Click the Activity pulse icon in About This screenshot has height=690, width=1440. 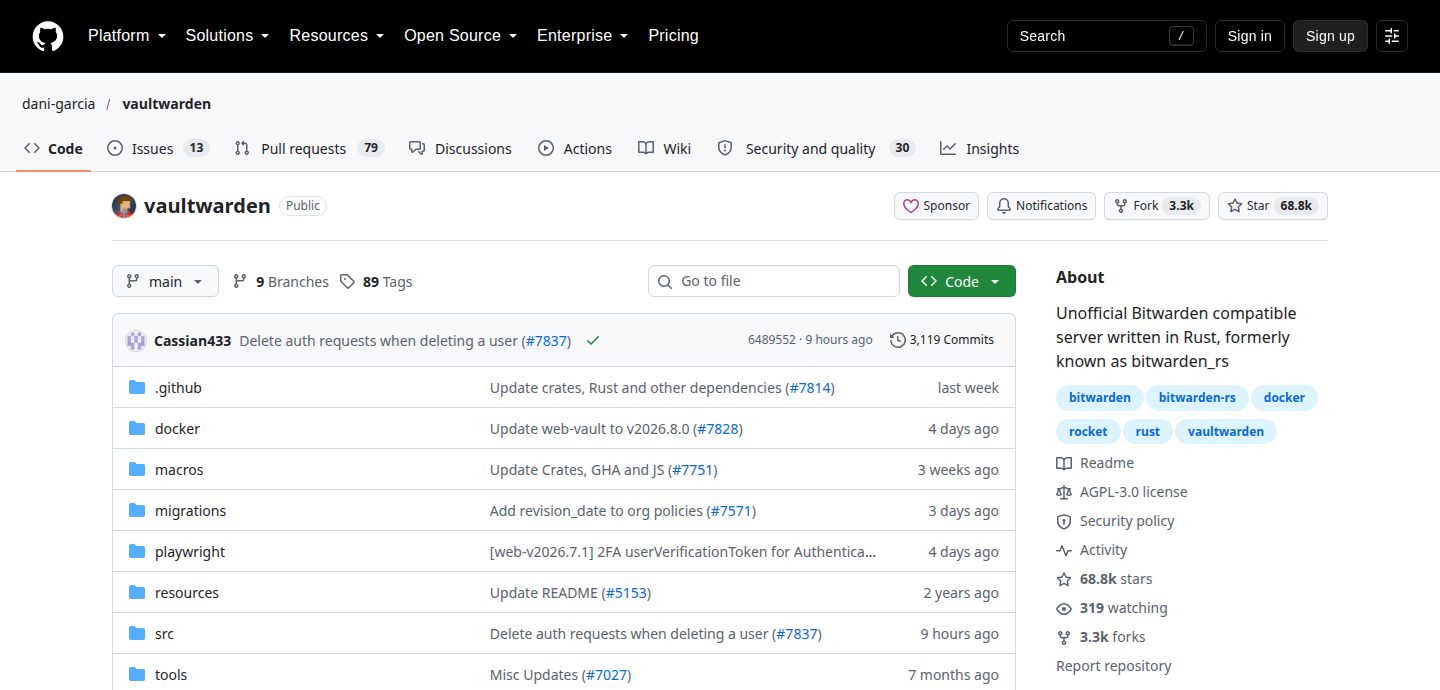(x=1064, y=550)
